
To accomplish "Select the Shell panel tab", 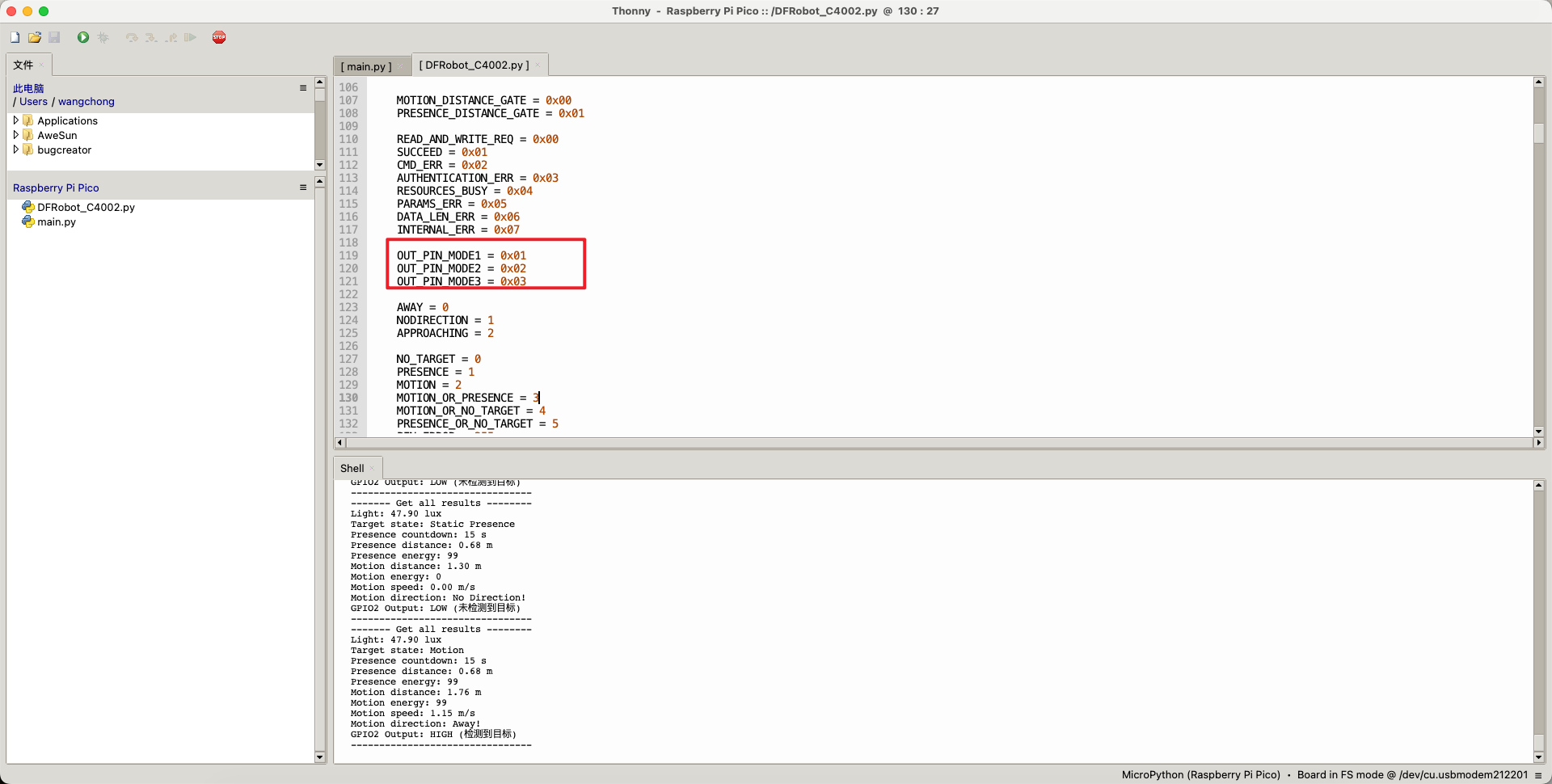I will (352, 468).
